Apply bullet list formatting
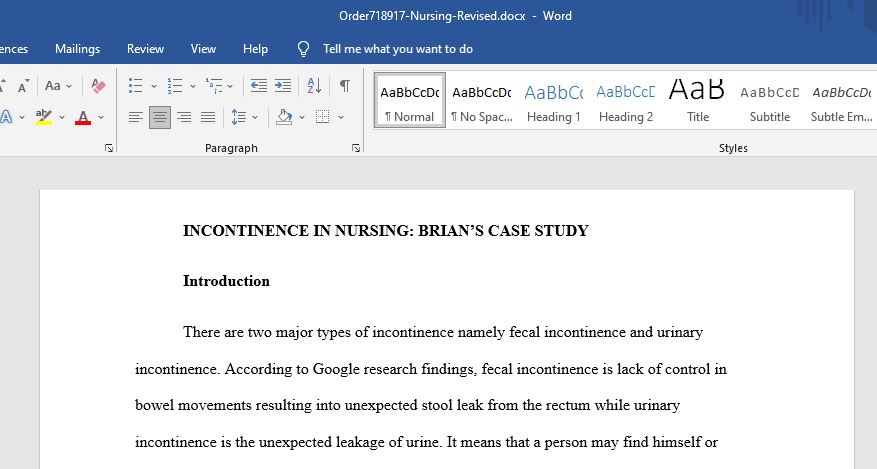 135,86
